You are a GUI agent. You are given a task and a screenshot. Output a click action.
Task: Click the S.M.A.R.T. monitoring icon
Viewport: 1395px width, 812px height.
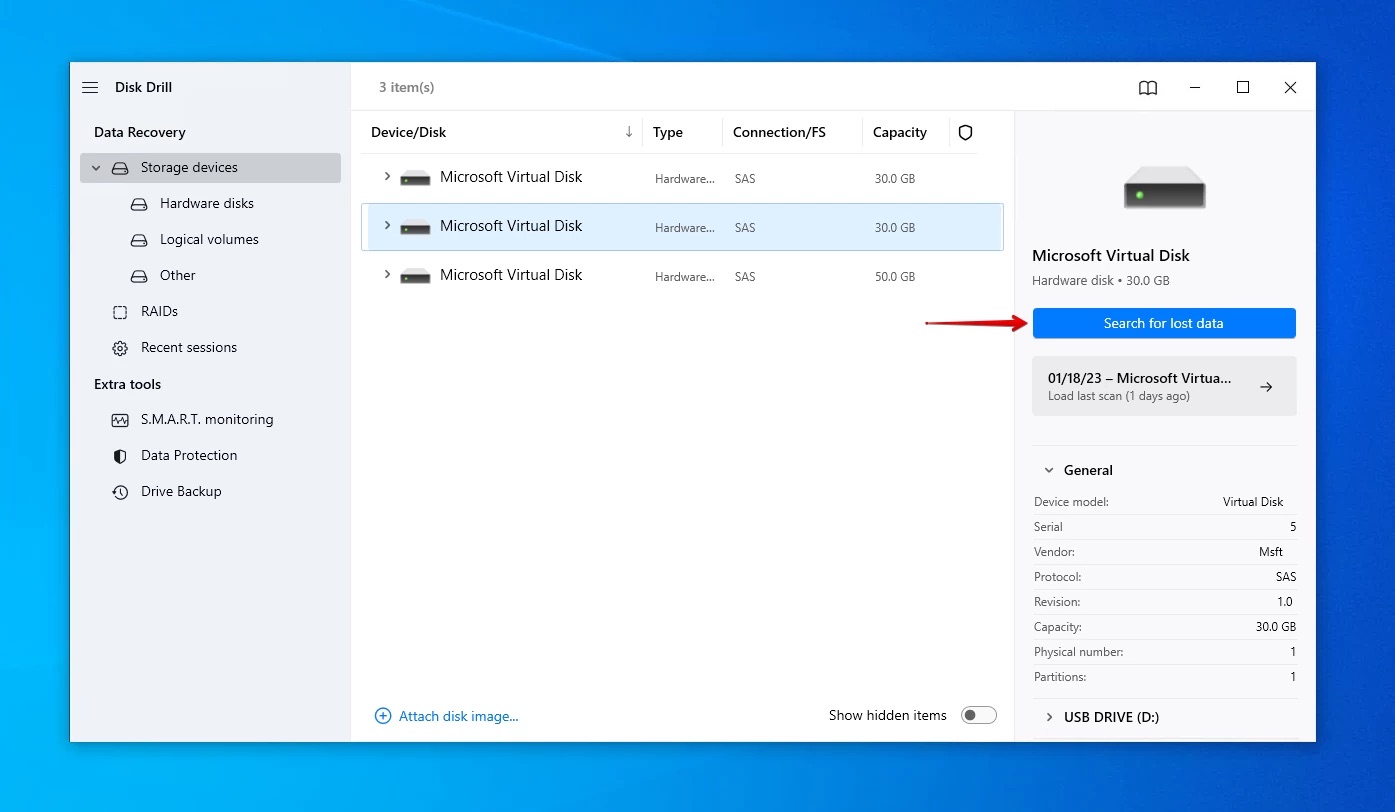[x=120, y=420]
